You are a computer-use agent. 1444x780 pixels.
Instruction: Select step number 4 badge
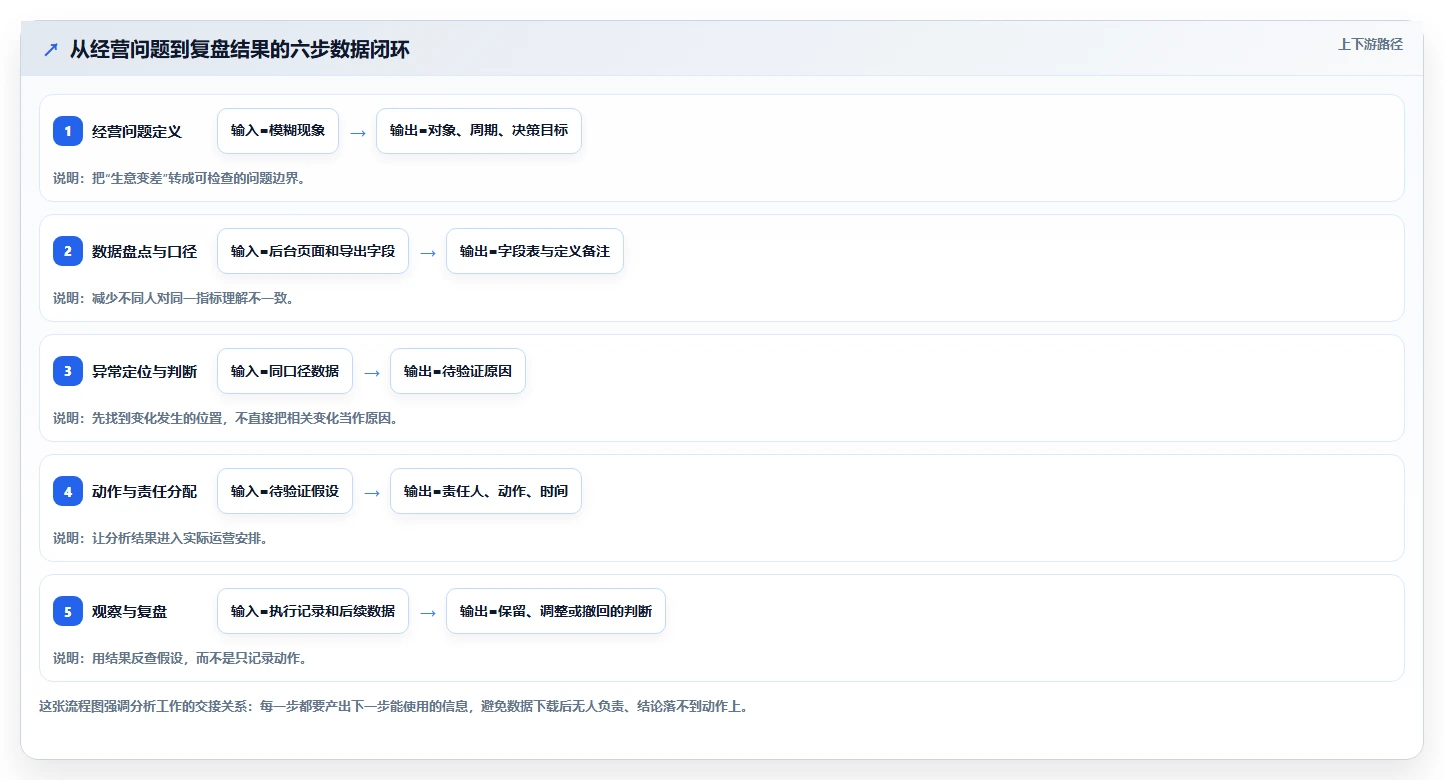click(x=68, y=491)
